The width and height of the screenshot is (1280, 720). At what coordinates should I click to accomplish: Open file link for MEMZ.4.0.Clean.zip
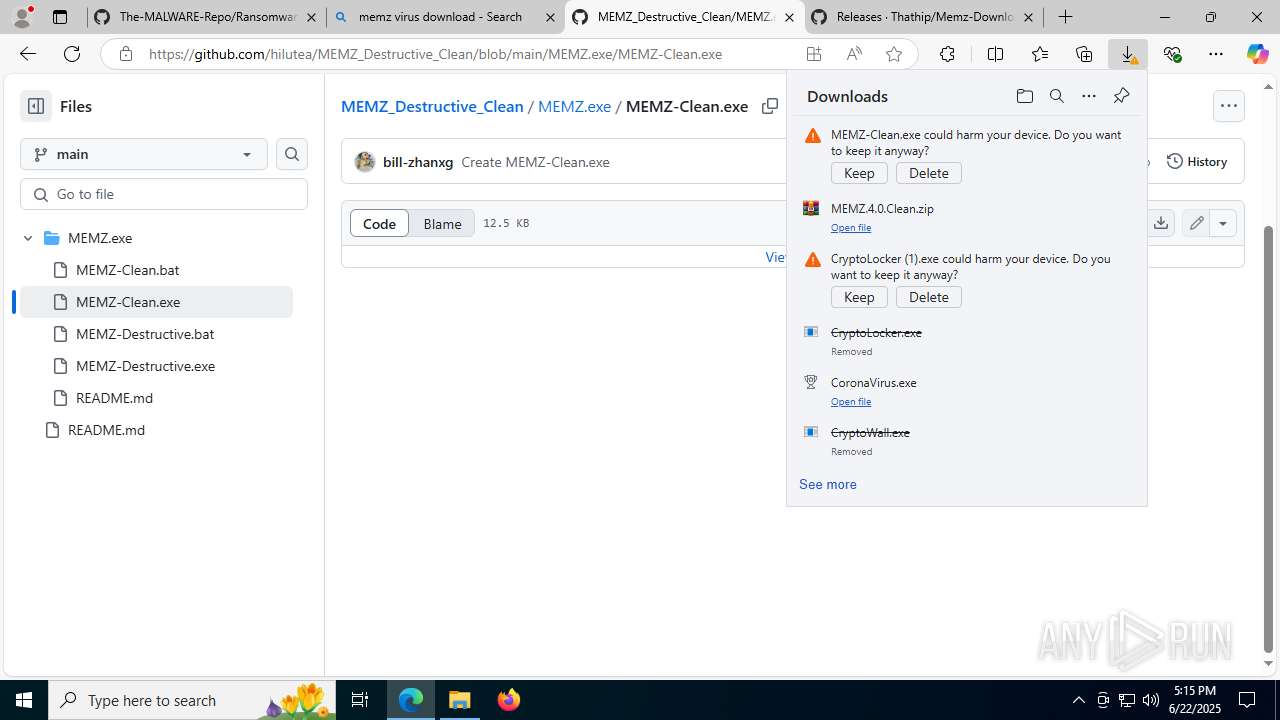[x=851, y=228]
